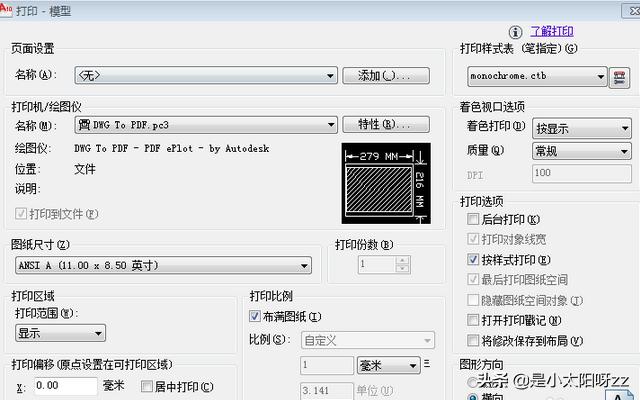640x400 pixels.
Task: Open the paper size dropdown ANSI A
Action: point(163,265)
